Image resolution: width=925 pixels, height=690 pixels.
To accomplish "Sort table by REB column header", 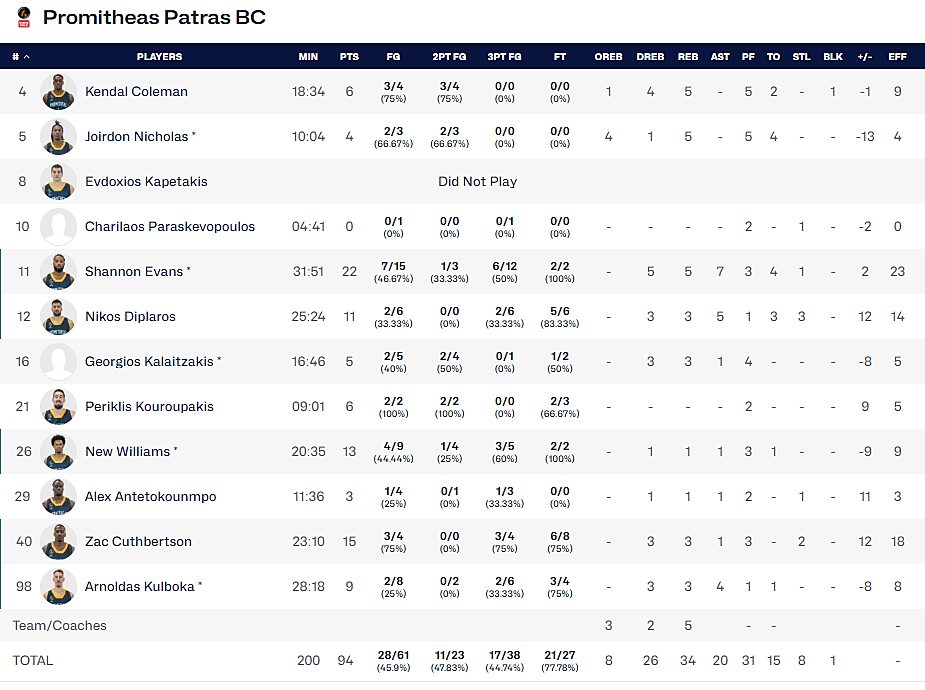I will click(688, 57).
